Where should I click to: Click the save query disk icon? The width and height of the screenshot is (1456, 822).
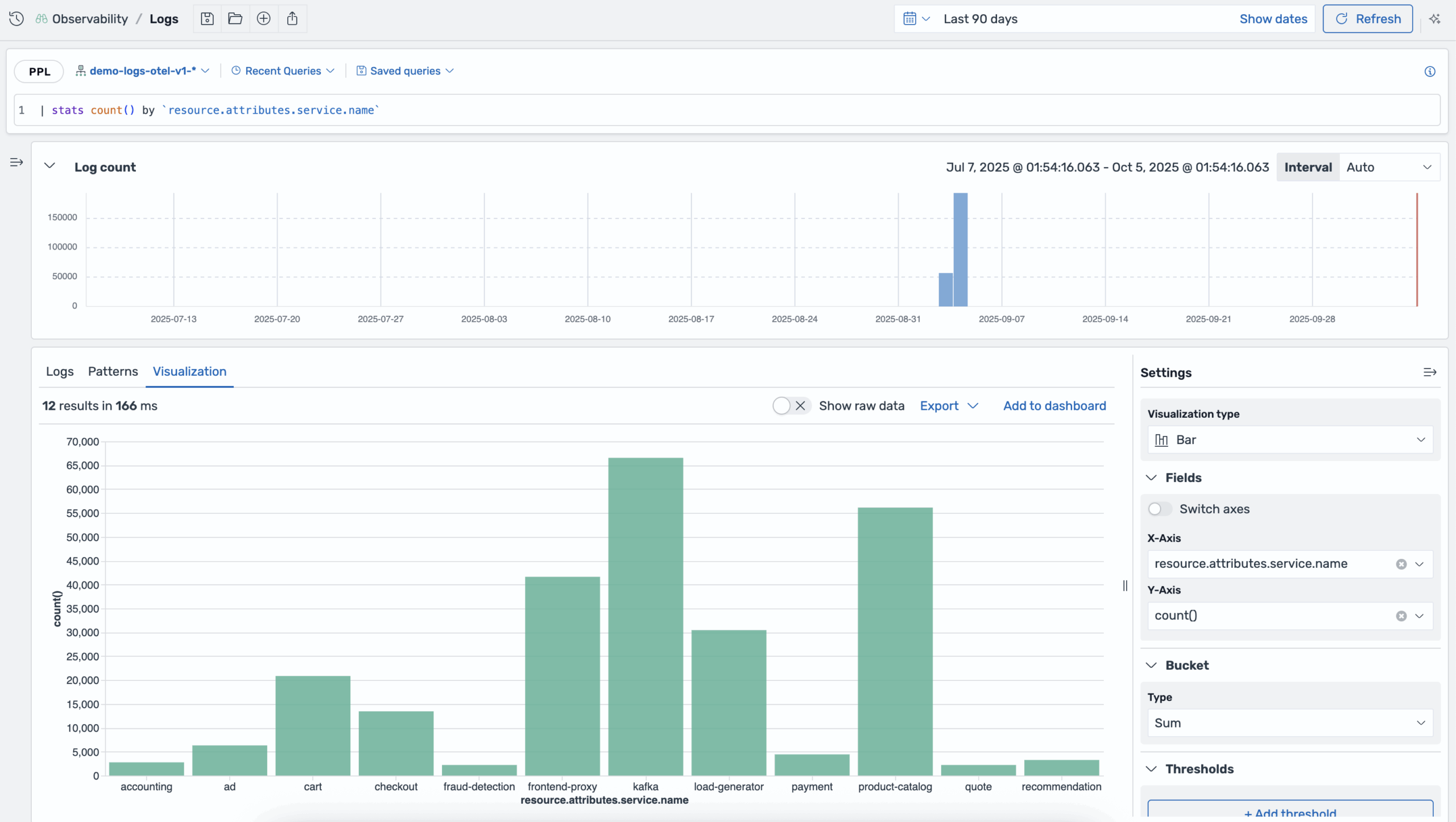pyautogui.click(x=207, y=19)
